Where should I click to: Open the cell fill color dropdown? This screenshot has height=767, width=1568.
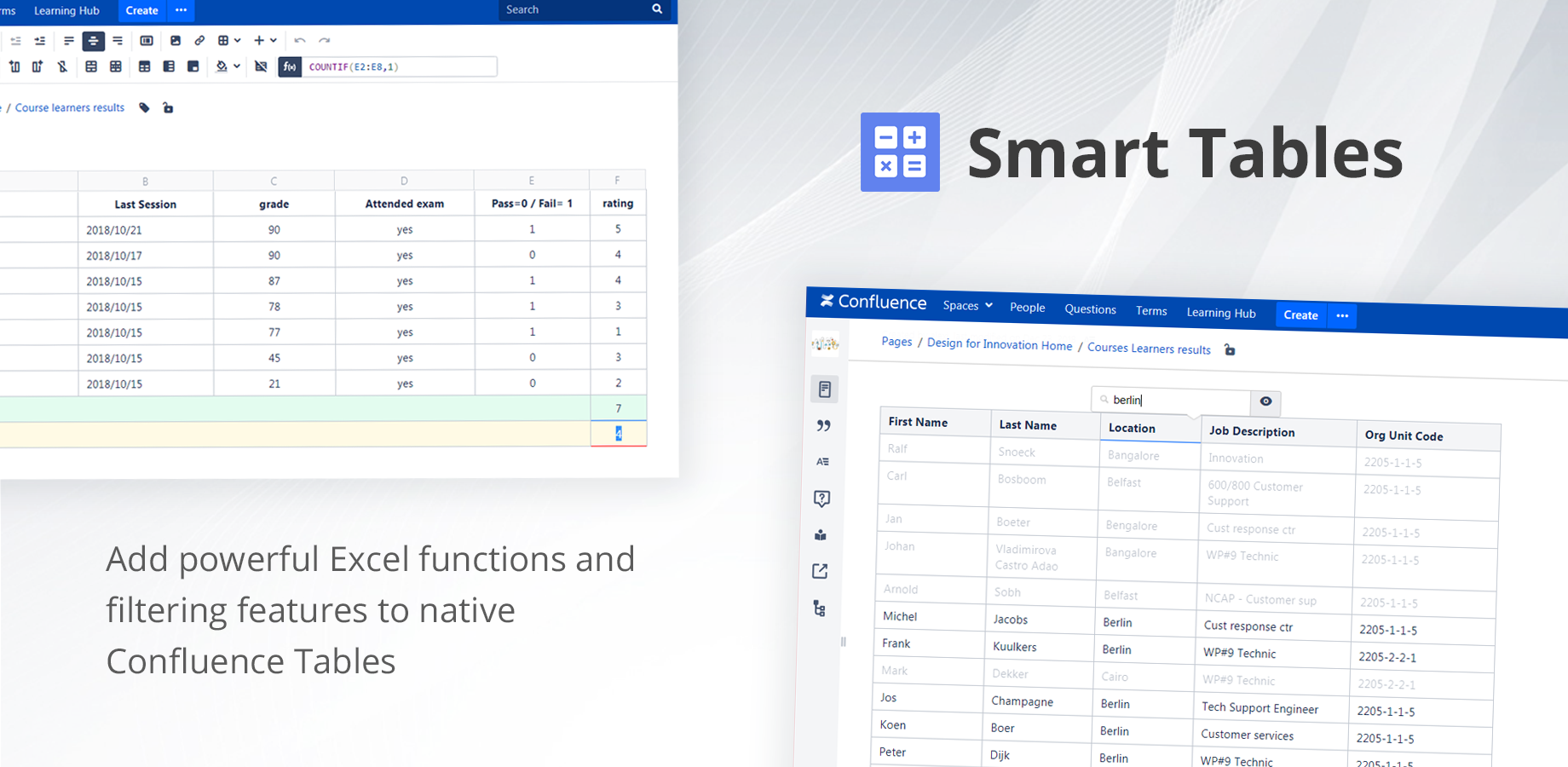(x=228, y=66)
